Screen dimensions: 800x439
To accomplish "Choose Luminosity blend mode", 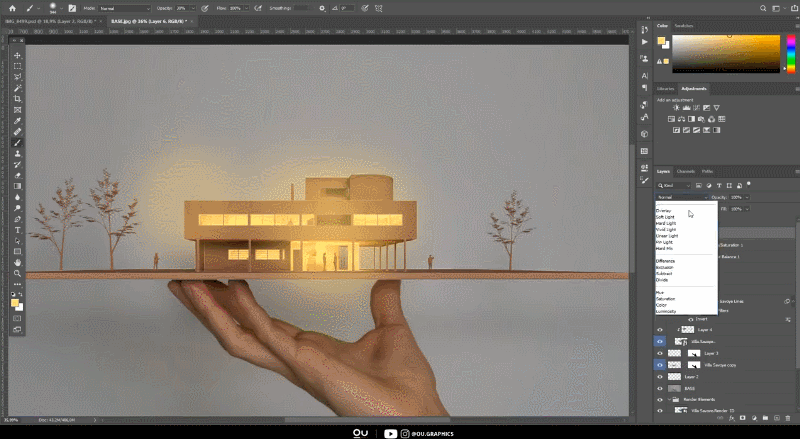I will (666, 310).
